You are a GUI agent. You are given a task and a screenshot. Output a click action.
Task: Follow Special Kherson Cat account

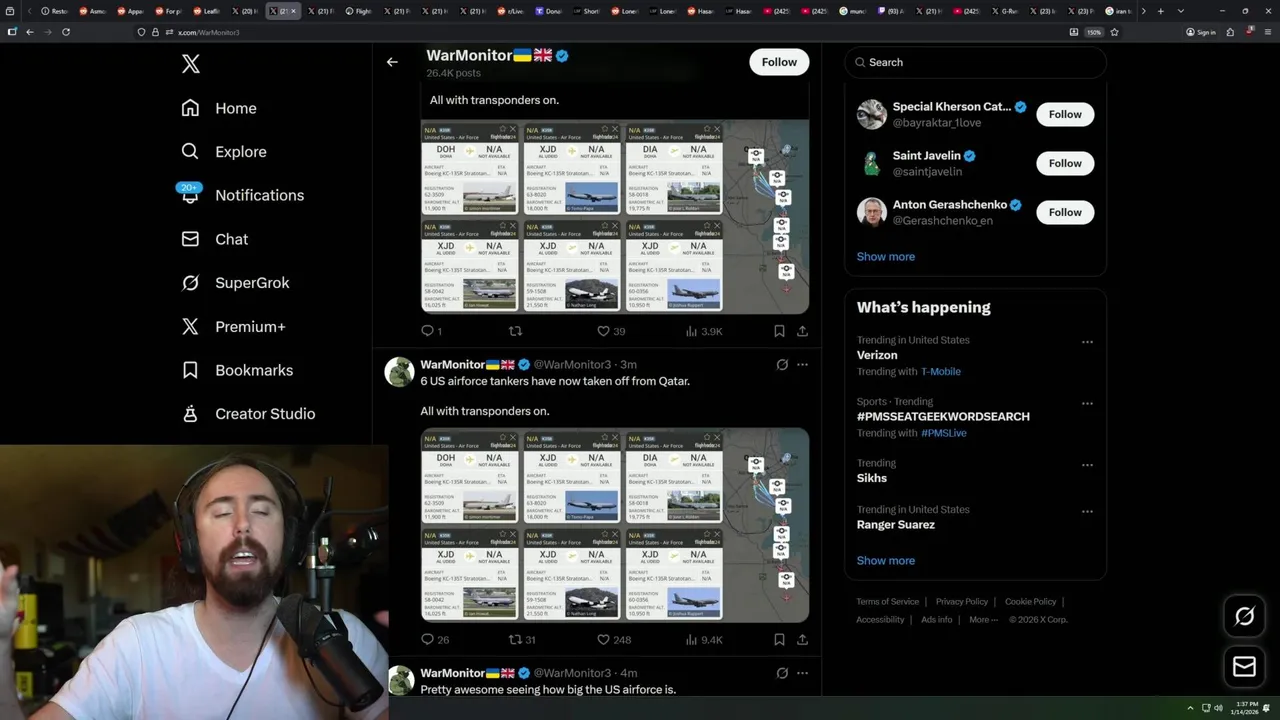pos(1065,114)
